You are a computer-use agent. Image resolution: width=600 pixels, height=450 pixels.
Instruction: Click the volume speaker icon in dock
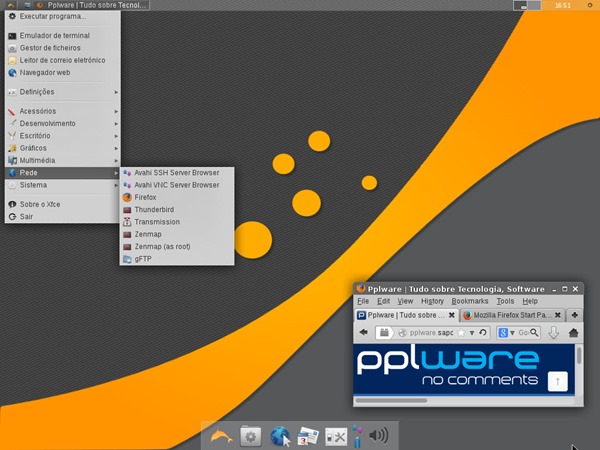tap(379, 435)
